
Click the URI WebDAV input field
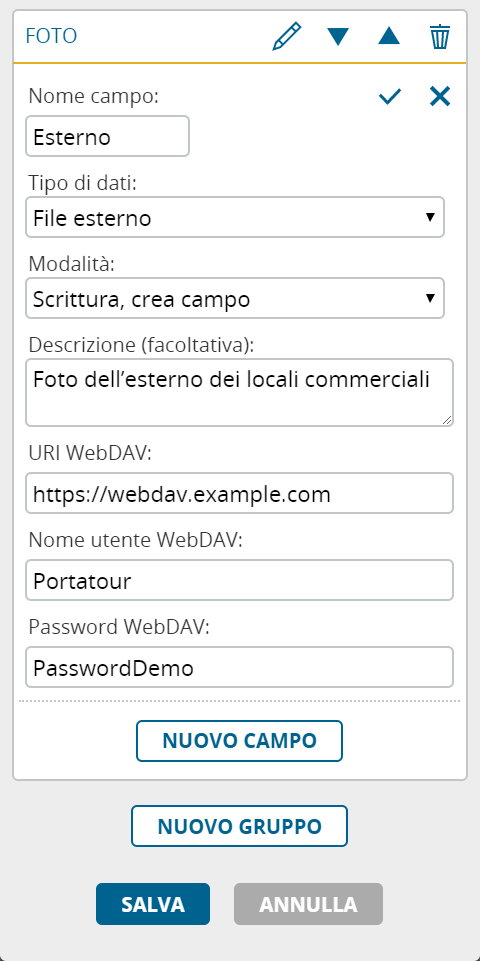tap(239, 493)
